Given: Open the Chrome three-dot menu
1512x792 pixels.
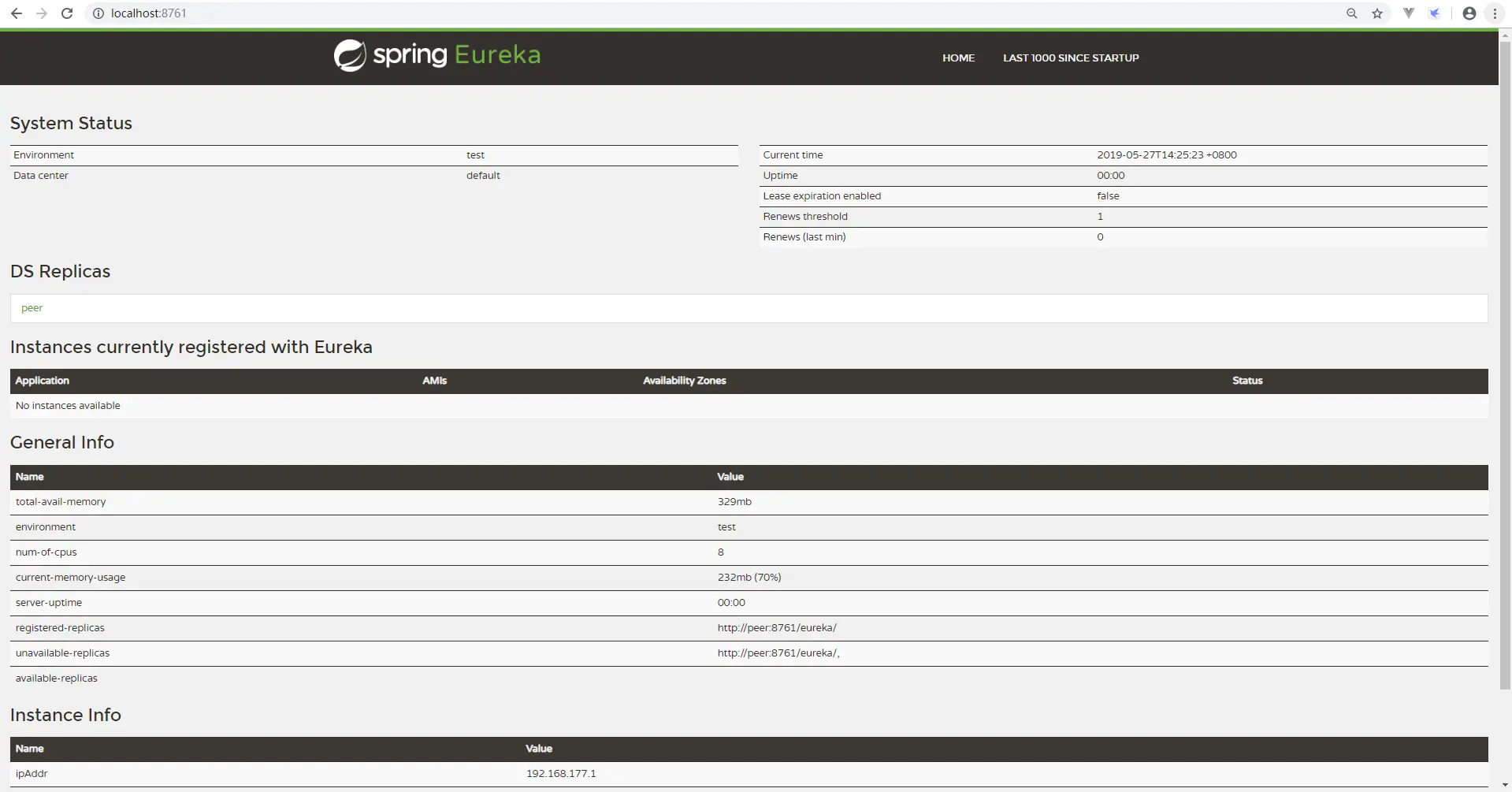Looking at the screenshot, I should pyautogui.click(x=1495, y=13).
